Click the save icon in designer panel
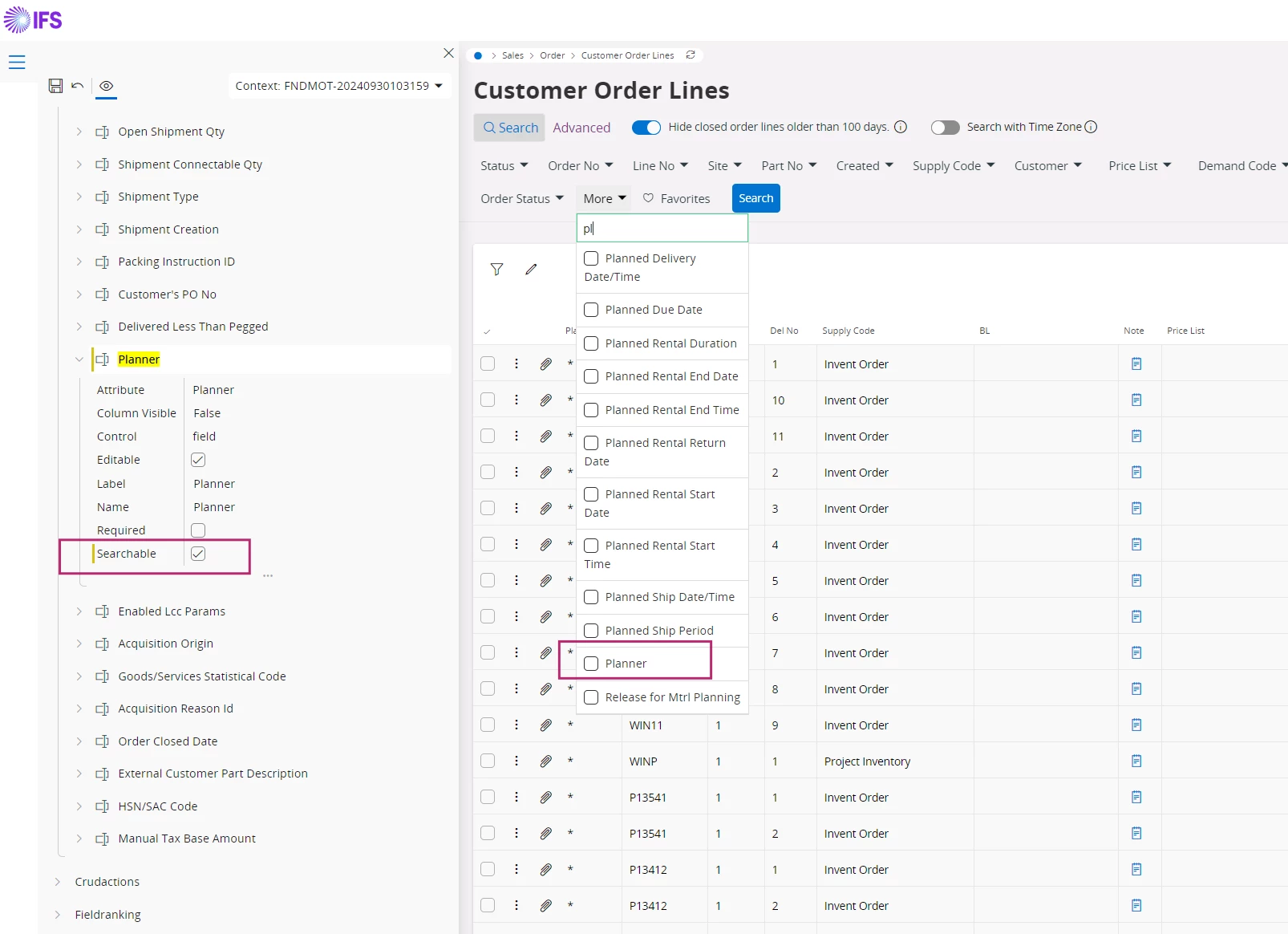This screenshot has height=934, width=1288. pos(55,86)
